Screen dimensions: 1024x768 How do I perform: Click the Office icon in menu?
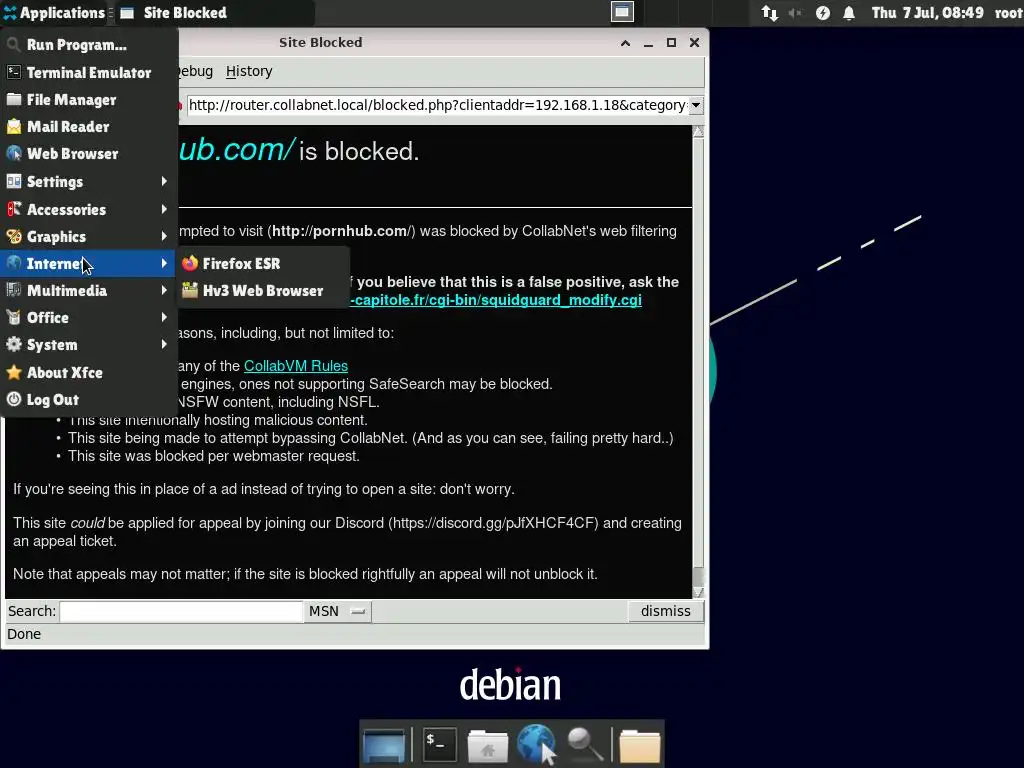14,317
